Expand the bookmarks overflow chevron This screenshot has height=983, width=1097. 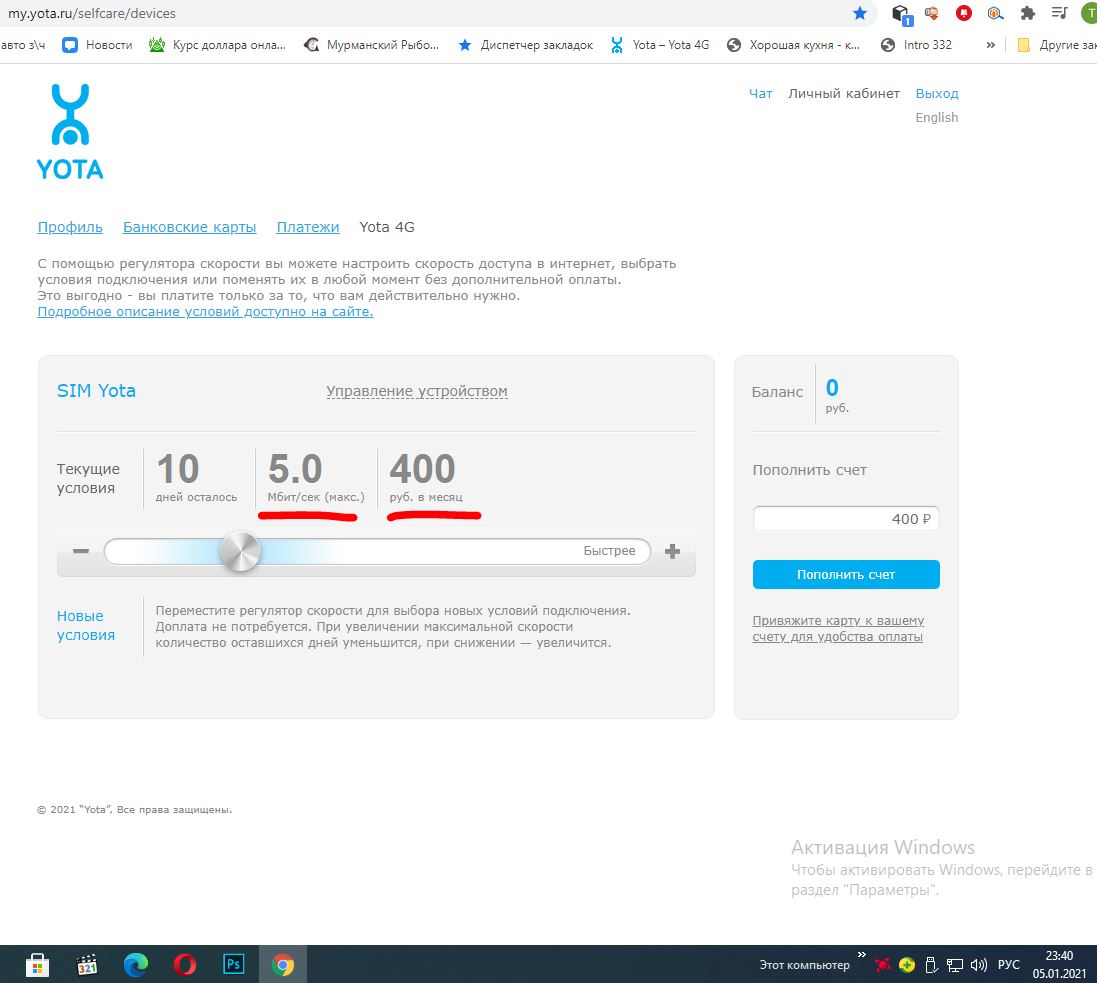tap(990, 45)
